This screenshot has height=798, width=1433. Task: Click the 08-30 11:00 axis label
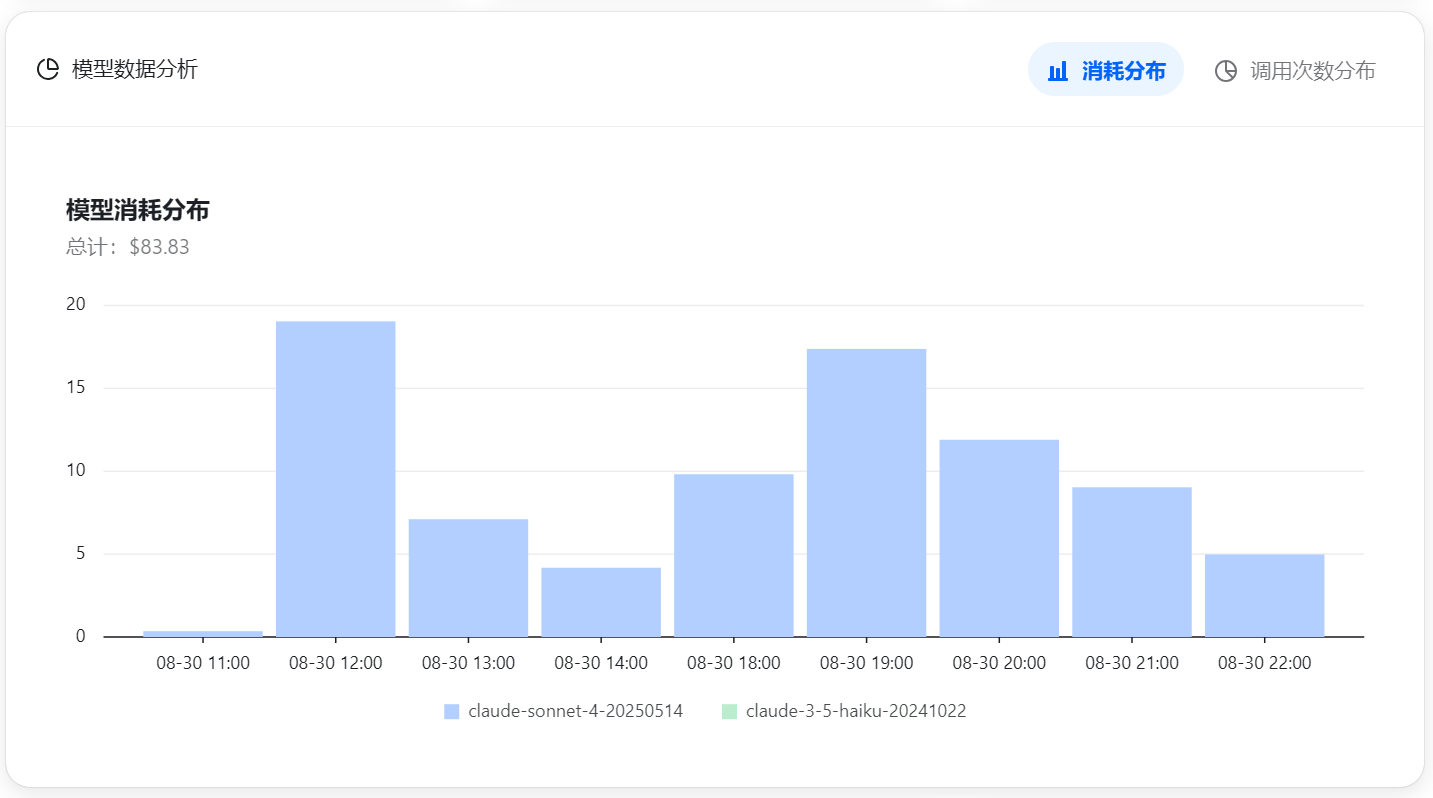point(203,663)
